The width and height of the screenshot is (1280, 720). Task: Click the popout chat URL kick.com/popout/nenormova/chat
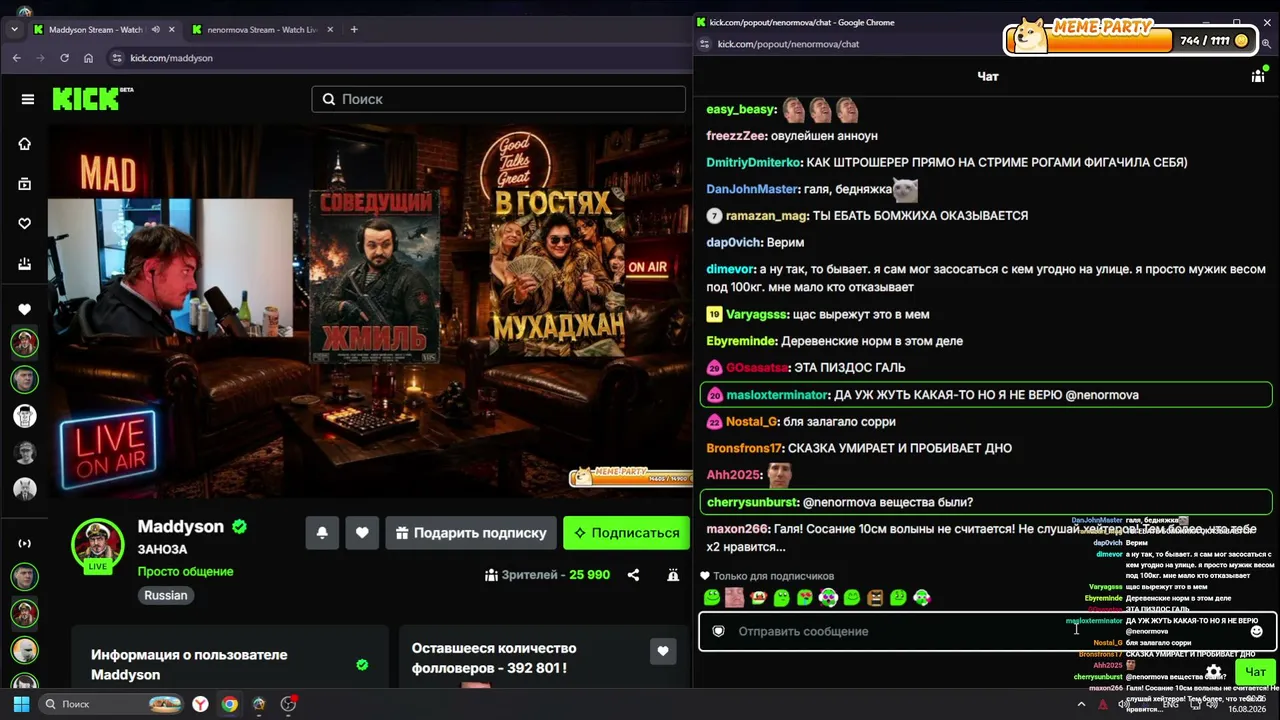click(x=788, y=44)
